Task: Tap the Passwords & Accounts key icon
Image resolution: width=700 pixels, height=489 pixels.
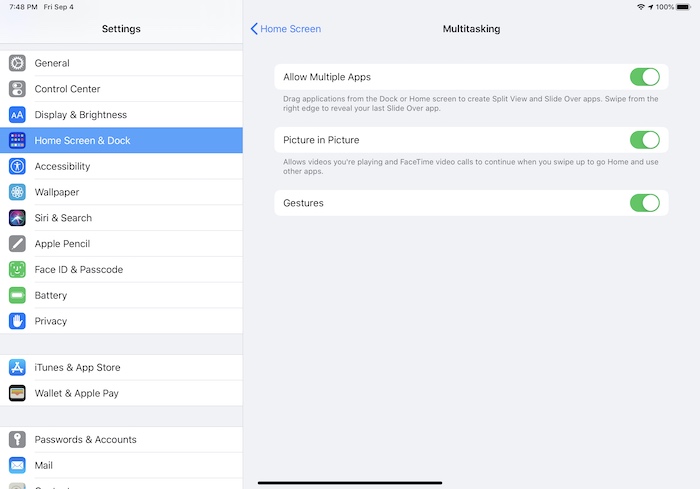Action: (17, 439)
